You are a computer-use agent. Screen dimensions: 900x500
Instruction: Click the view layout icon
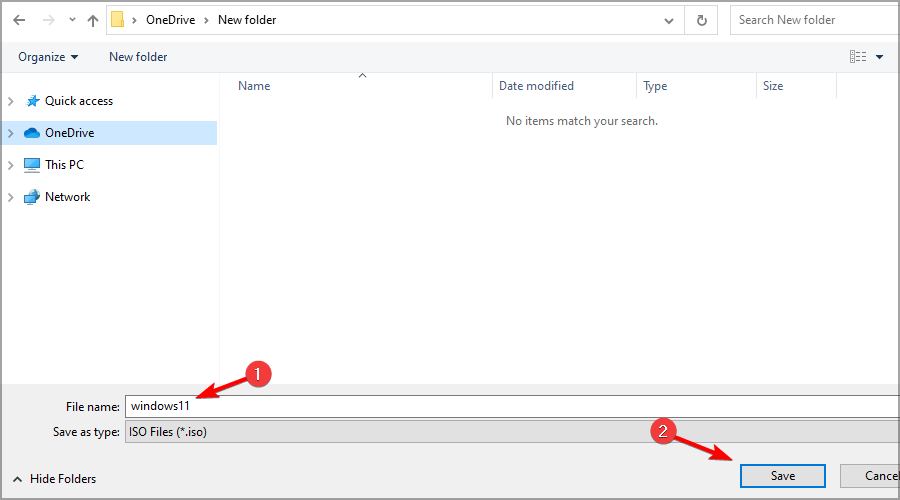pos(857,57)
